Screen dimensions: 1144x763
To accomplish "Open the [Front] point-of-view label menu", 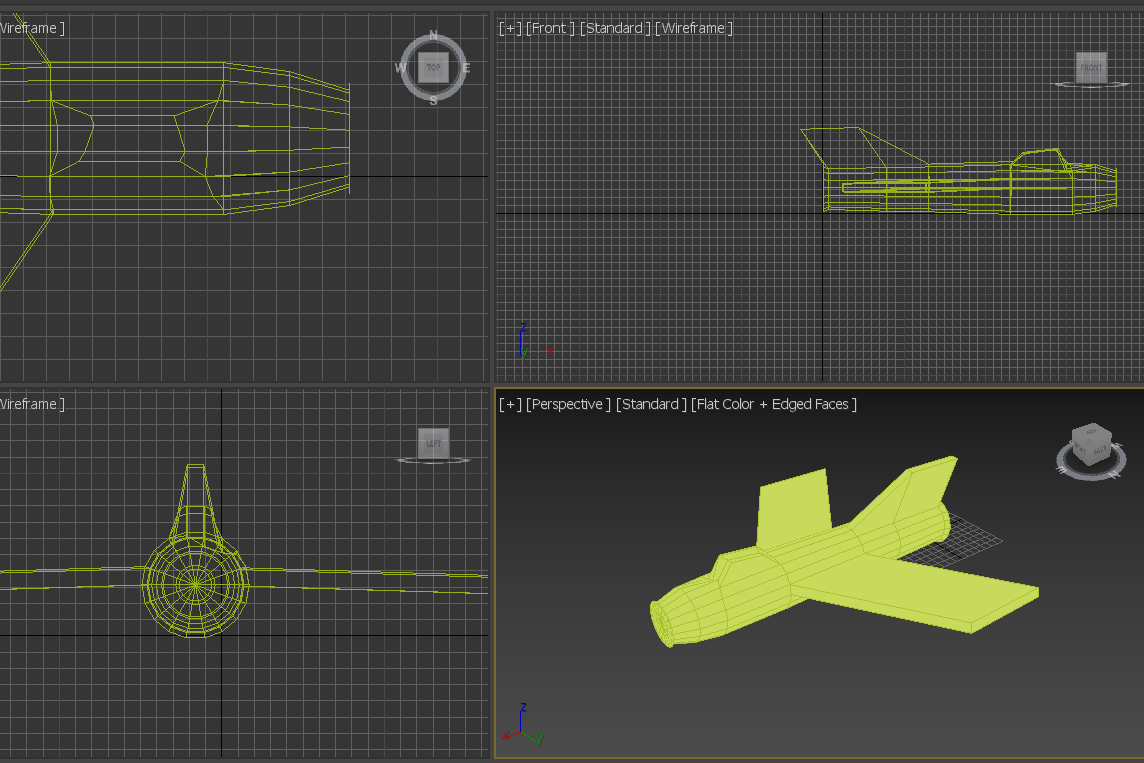I will pos(550,28).
